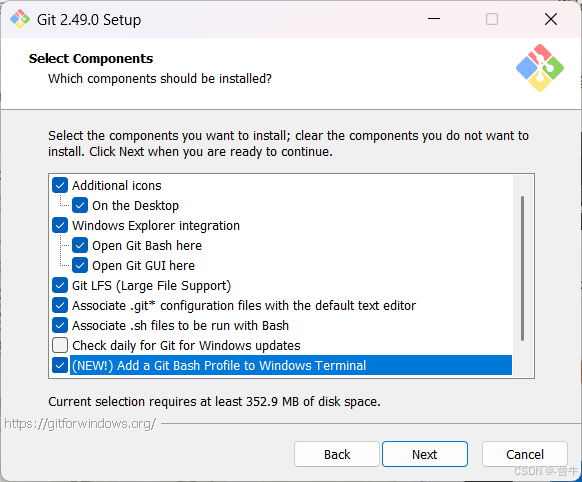This screenshot has height=482, width=582.
Task: Select highlighted '(NEW!) Add a Git Bash Profile' row
Action: click(291, 365)
